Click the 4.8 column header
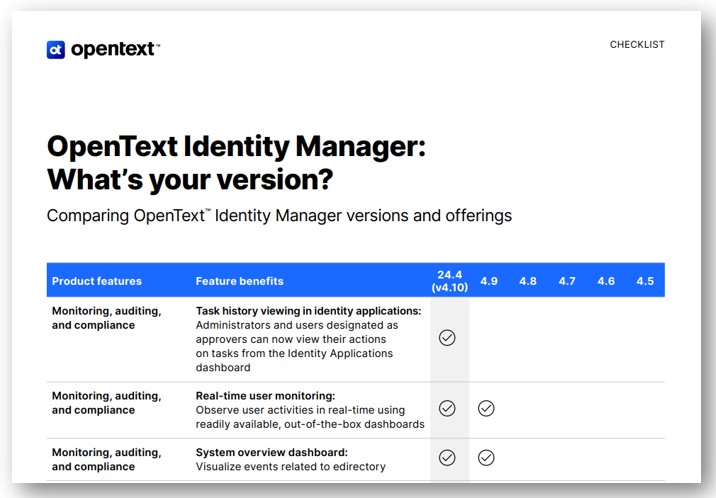The image size is (716, 498). [528, 281]
